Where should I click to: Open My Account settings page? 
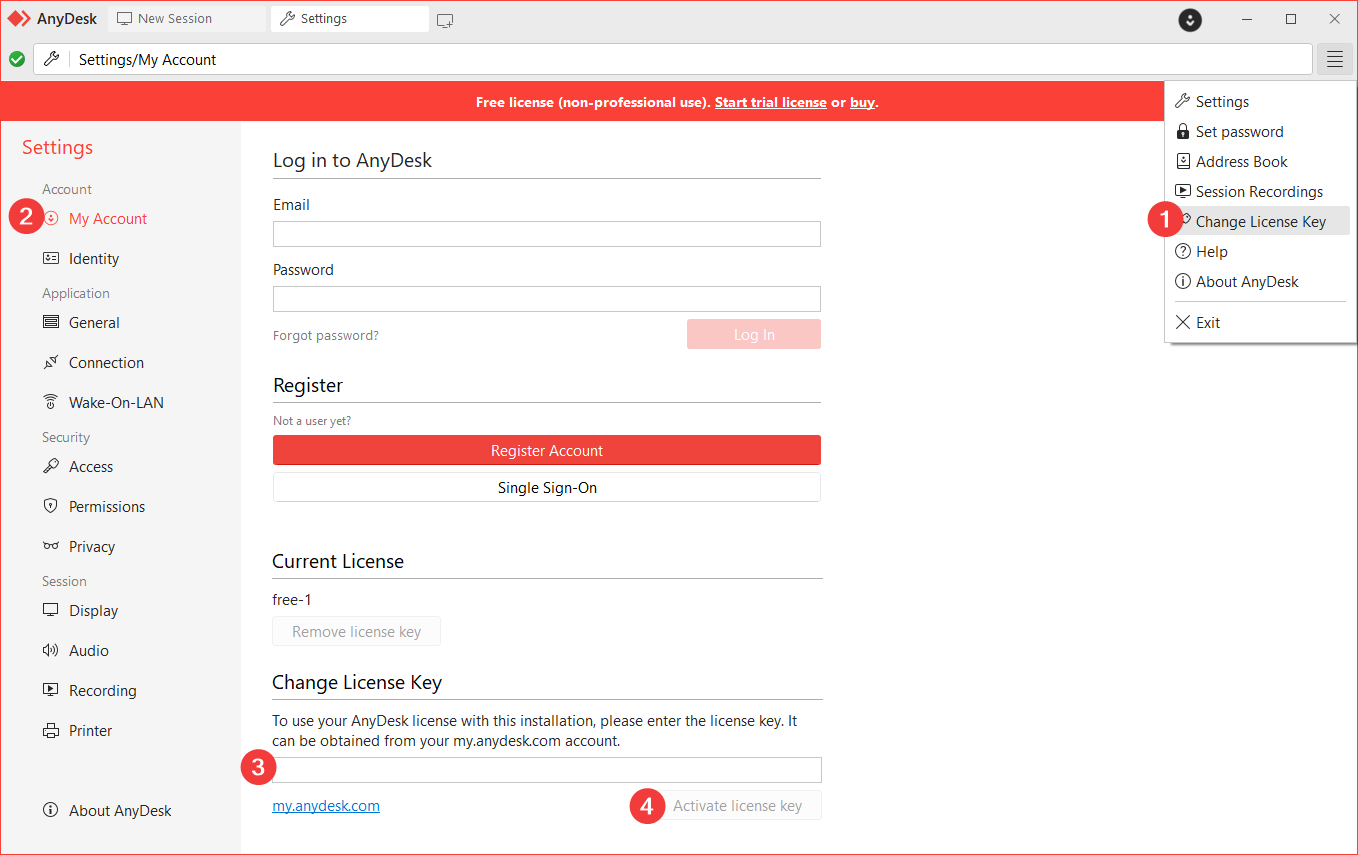click(108, 218)
